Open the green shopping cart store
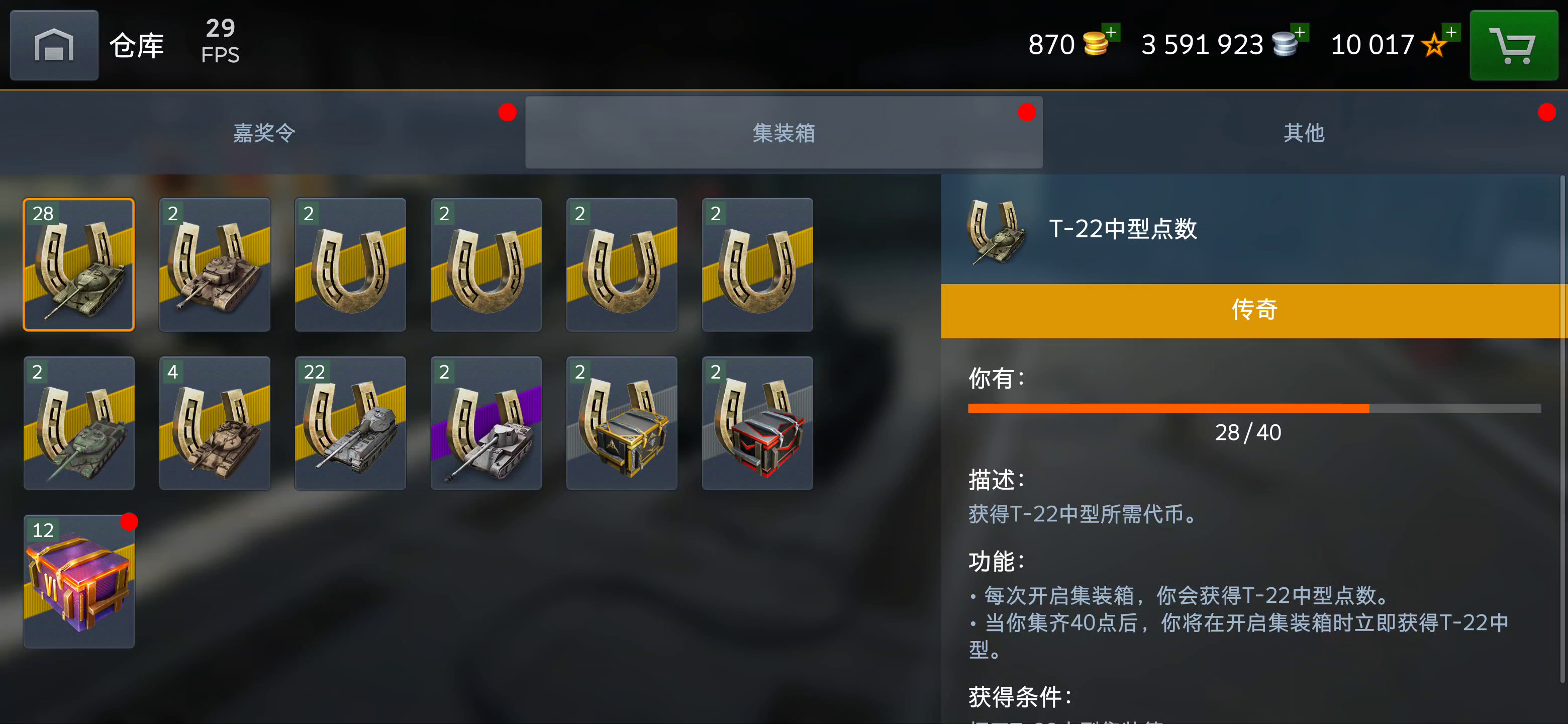 [1514, 45]
